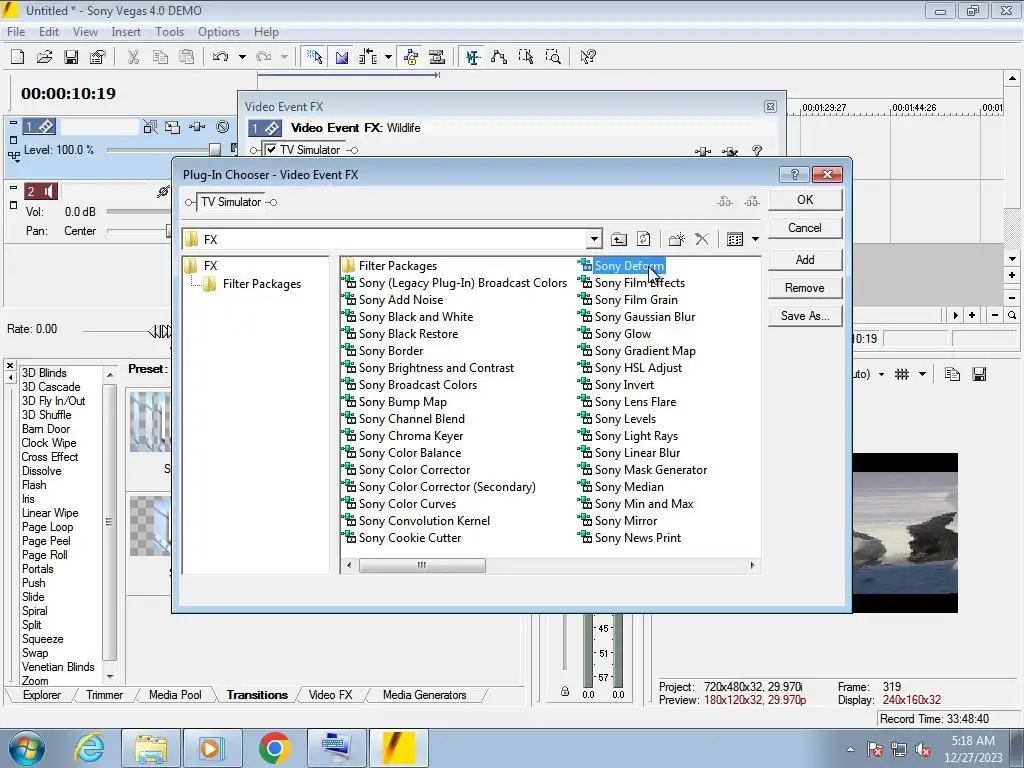Minimize video track 1 height
1024x768 pixels.
[13, 122]
